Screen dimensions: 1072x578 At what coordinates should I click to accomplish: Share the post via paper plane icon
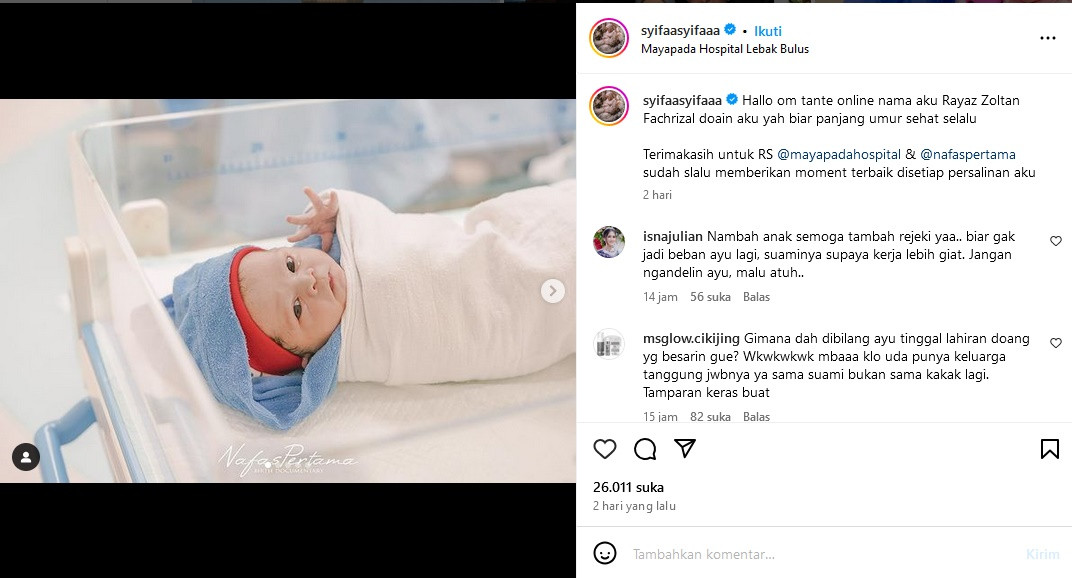tap(684, 448)
